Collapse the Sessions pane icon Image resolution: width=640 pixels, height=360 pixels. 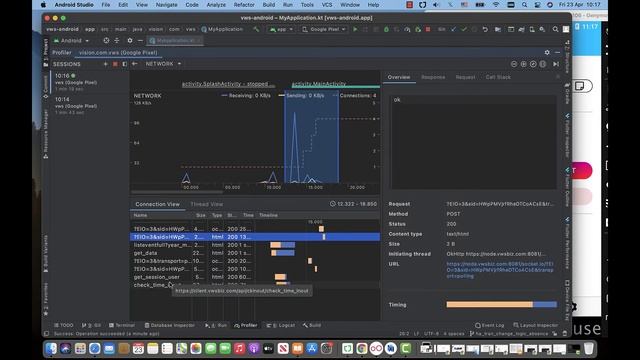coord(124,64)
